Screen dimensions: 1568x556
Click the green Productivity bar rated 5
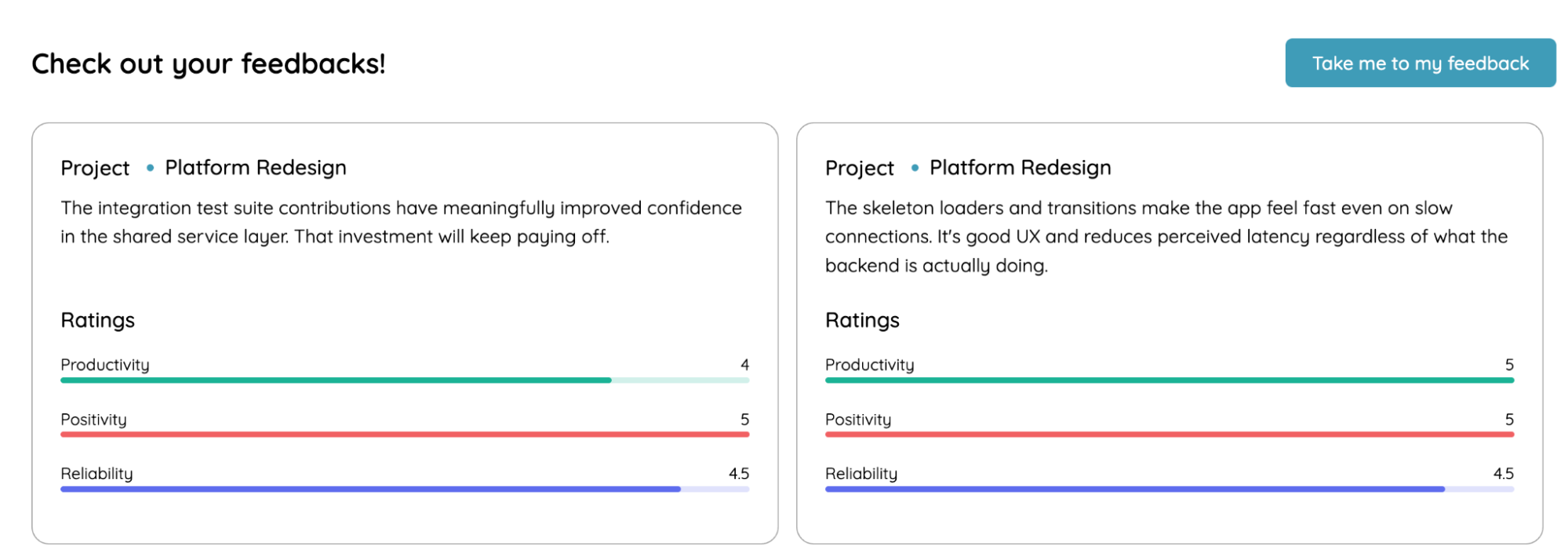click(x=1169, y=380)
